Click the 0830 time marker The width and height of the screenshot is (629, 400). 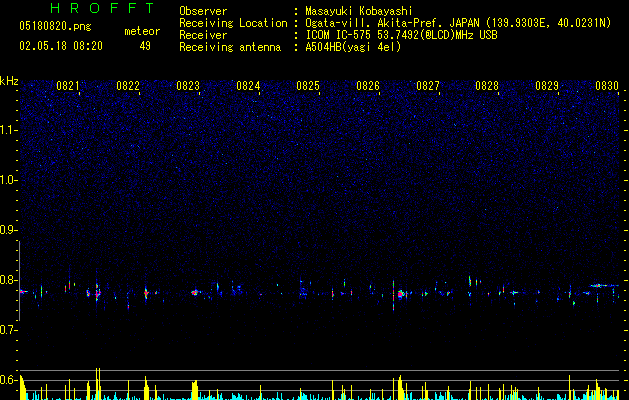607,86
